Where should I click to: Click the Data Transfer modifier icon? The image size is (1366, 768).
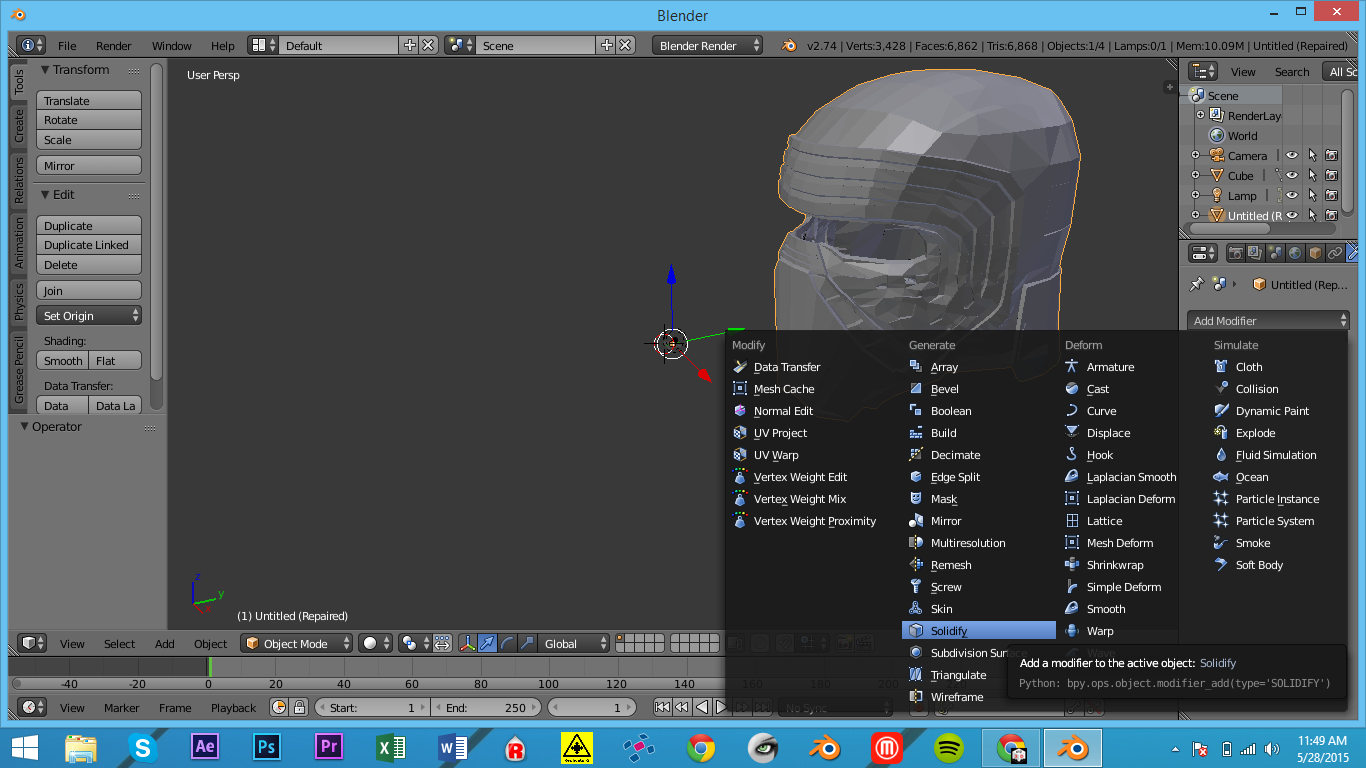click(x=740, y=367)
